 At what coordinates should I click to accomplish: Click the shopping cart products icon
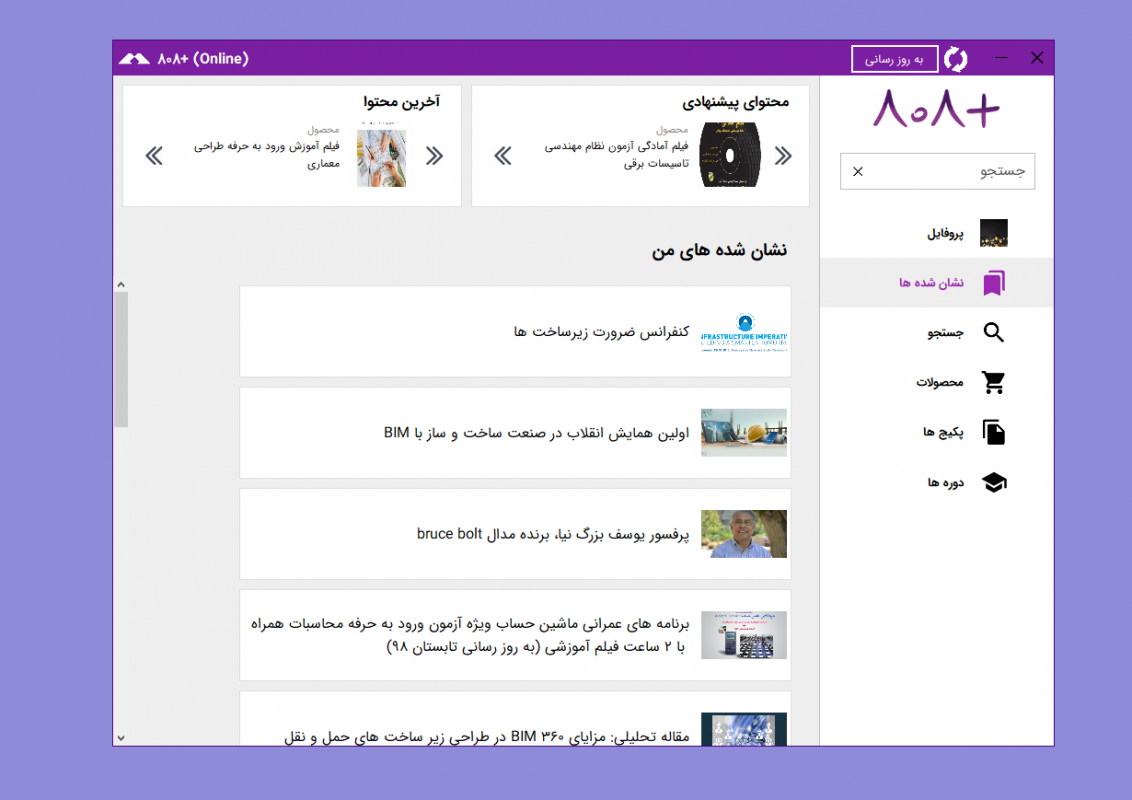coord(994,382)
